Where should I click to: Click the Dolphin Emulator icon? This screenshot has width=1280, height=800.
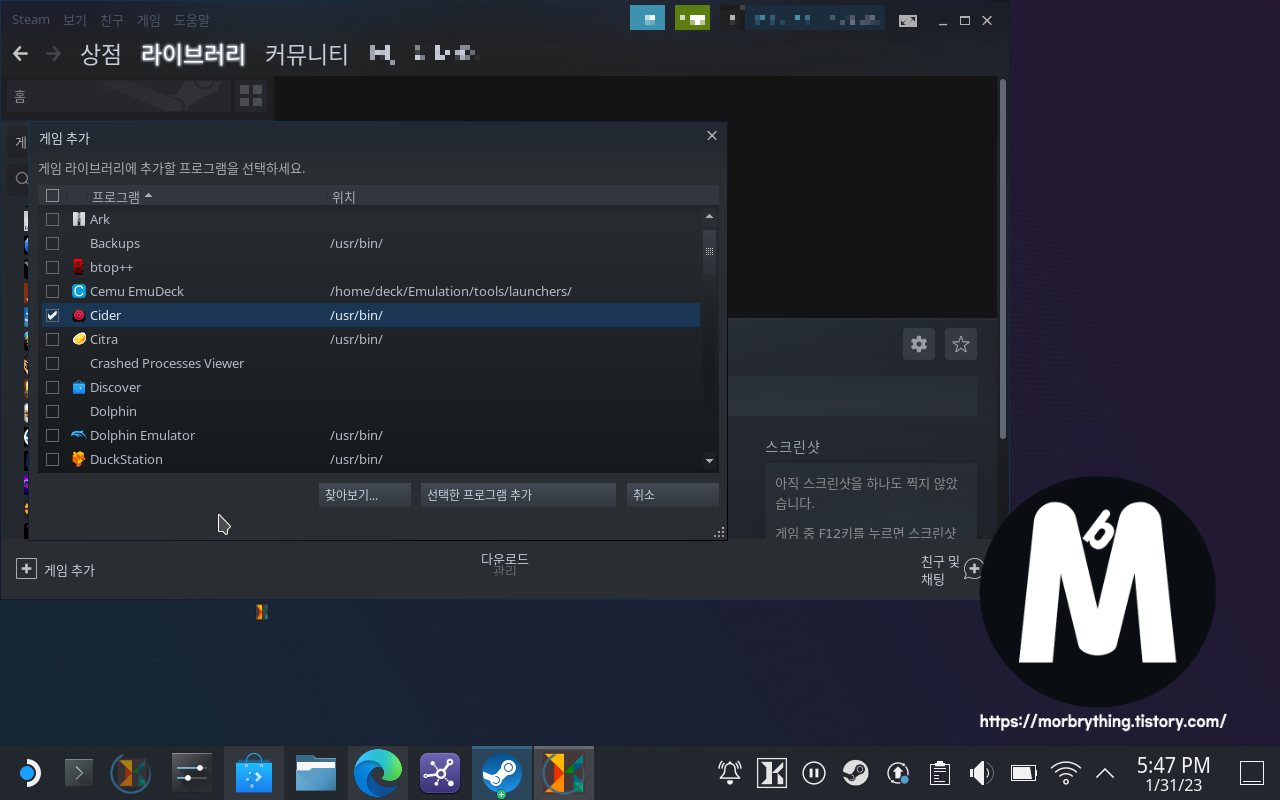79,435
